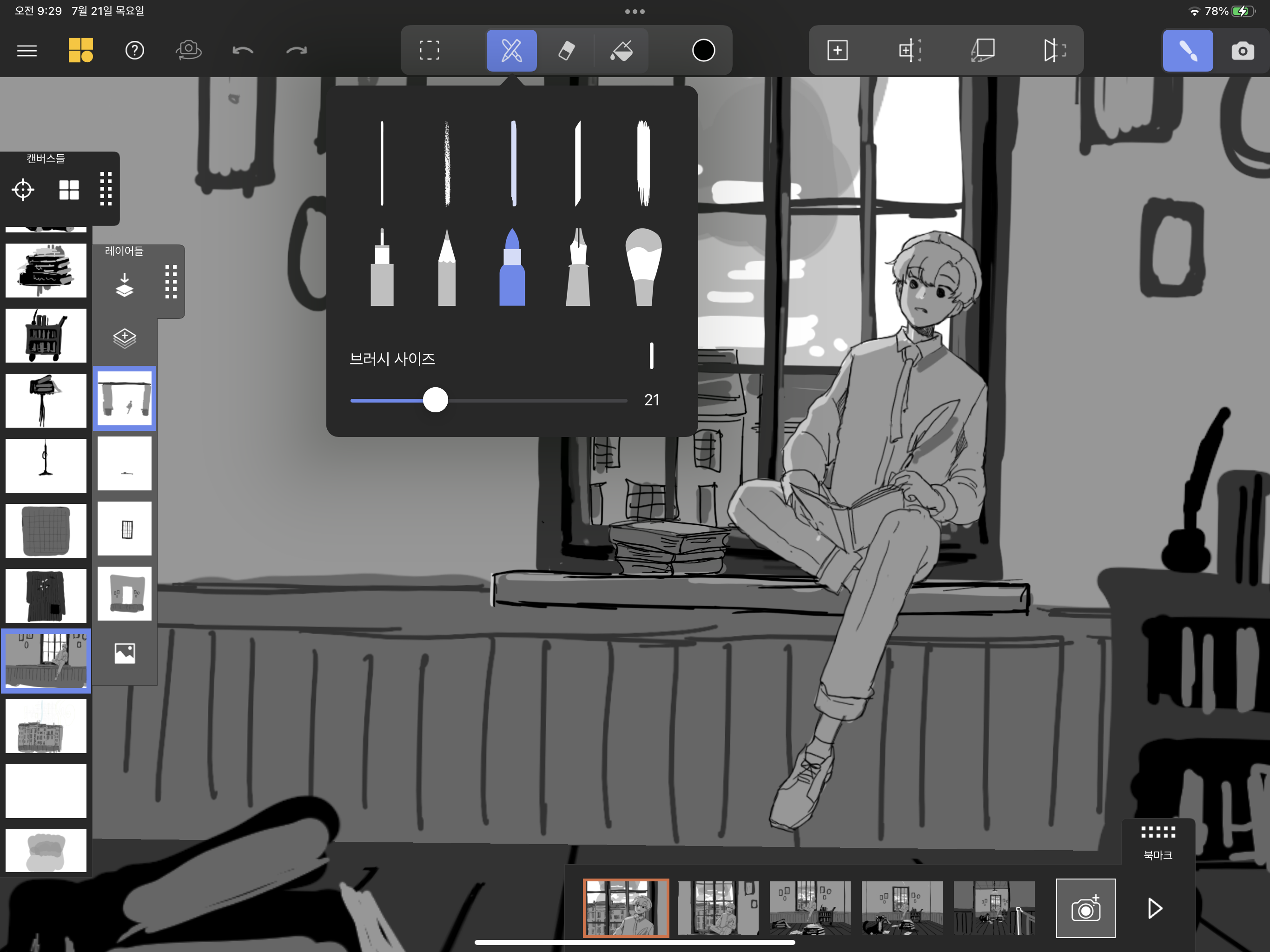Add a new layer
Viewport: 1270px width, 952px height.
[125, 338]
